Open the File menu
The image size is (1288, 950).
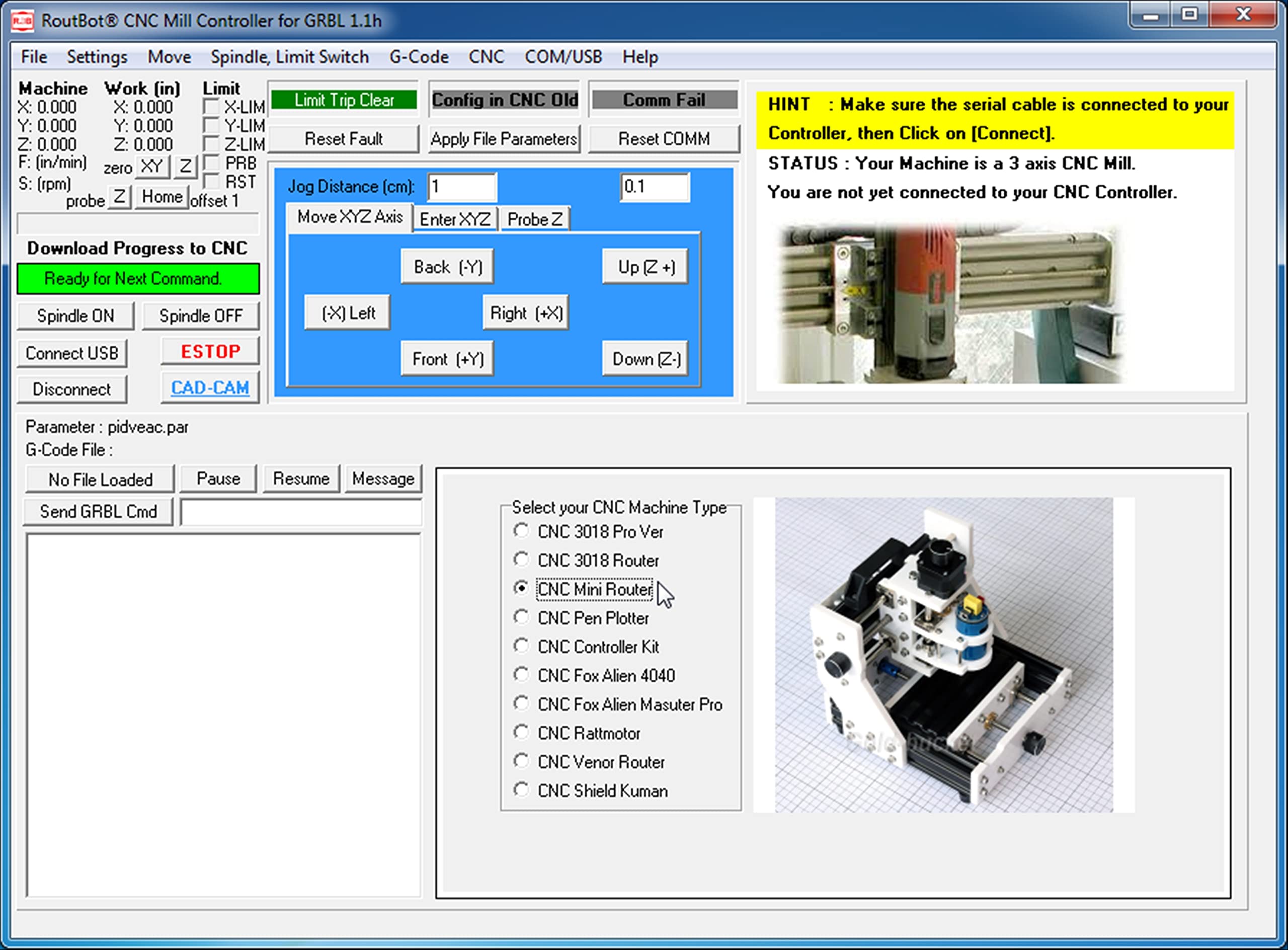tap(34, 57)
